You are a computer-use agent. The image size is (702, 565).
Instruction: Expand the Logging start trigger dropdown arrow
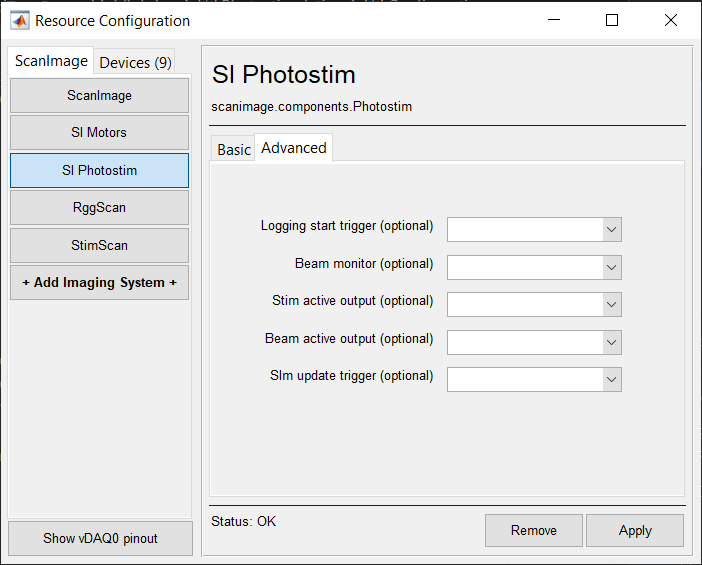click(612, 230)
